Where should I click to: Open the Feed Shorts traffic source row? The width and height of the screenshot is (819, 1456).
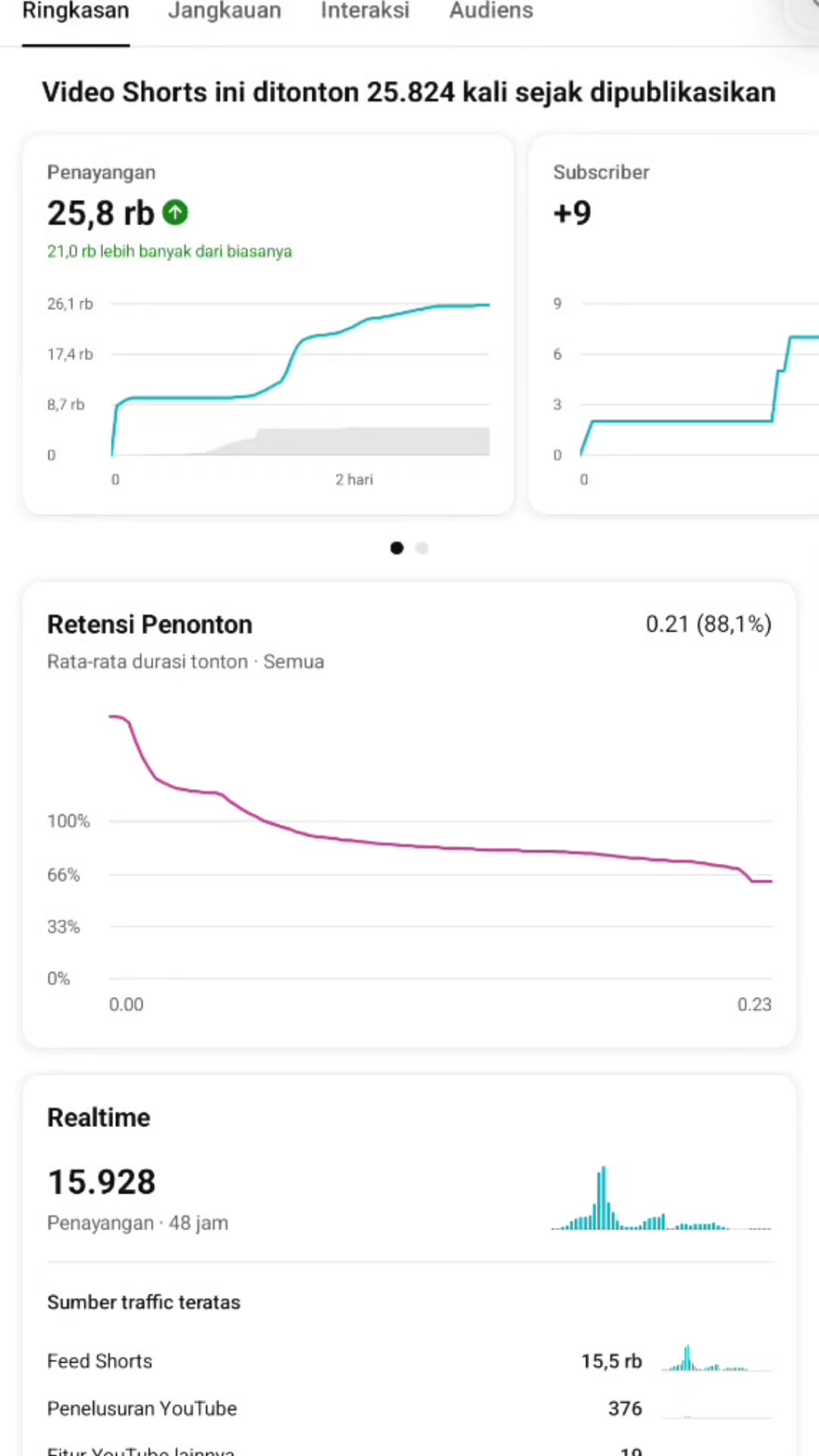pos(409,1361)
